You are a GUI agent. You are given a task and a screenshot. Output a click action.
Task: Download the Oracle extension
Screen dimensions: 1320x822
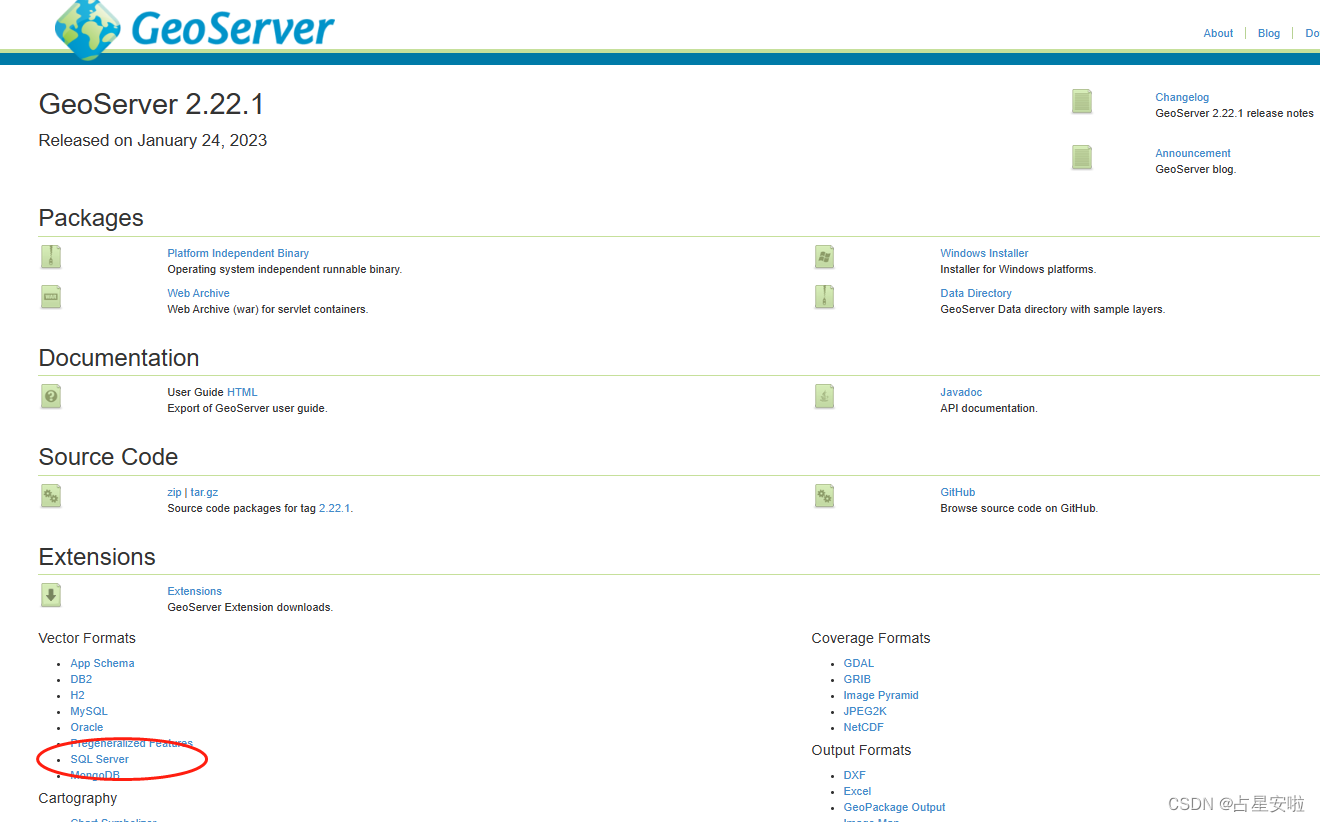pos(87,727)
